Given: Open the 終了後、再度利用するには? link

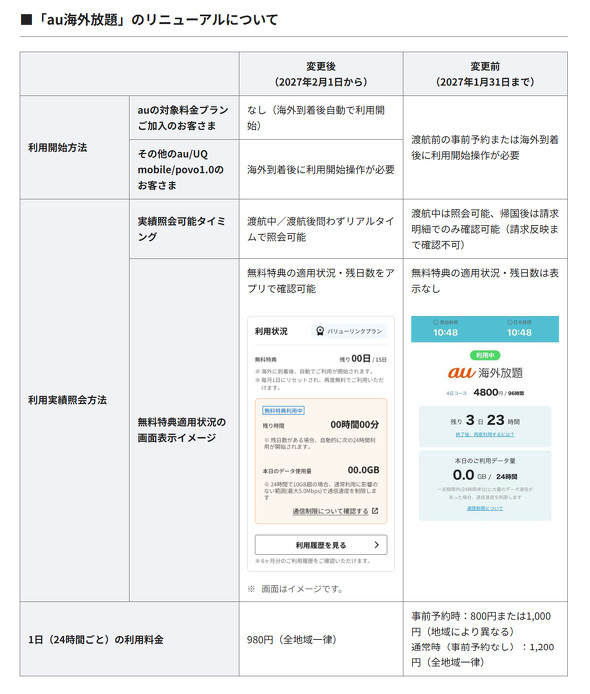Looking at the screenshot, I should (485, 435).
